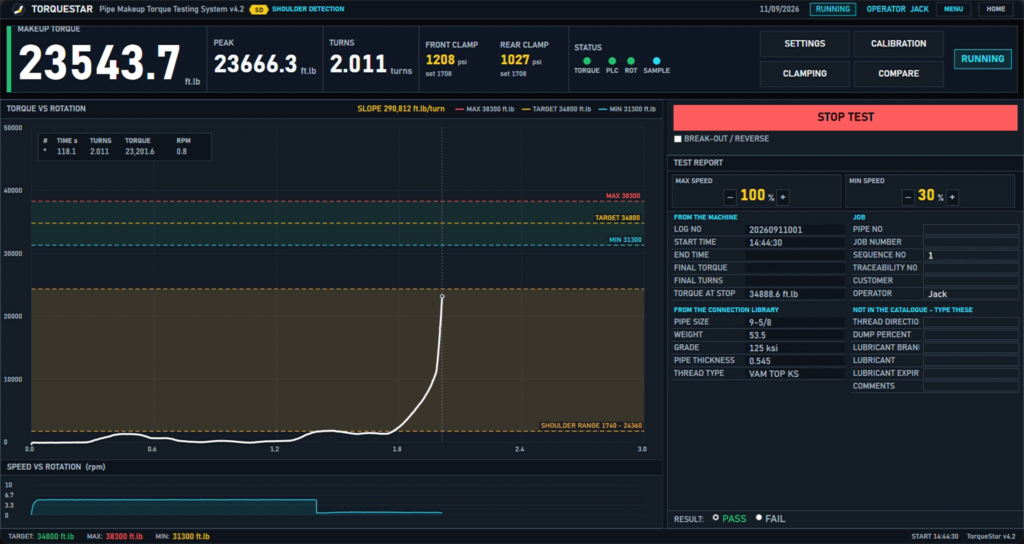1024x544 pixels.
Task: Click the RUNNING badge in the title bar
Action: pos(833,9)
